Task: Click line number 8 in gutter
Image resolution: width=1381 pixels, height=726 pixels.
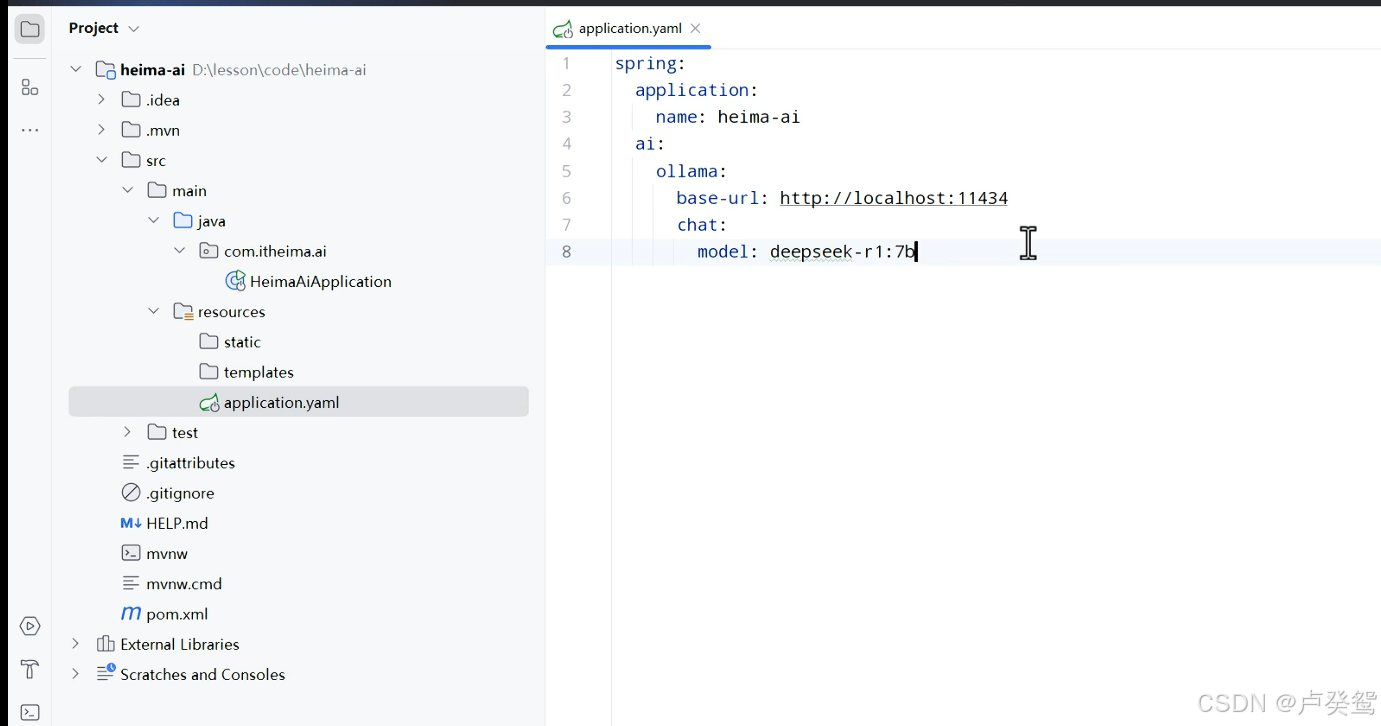Action: click(567, 252)
